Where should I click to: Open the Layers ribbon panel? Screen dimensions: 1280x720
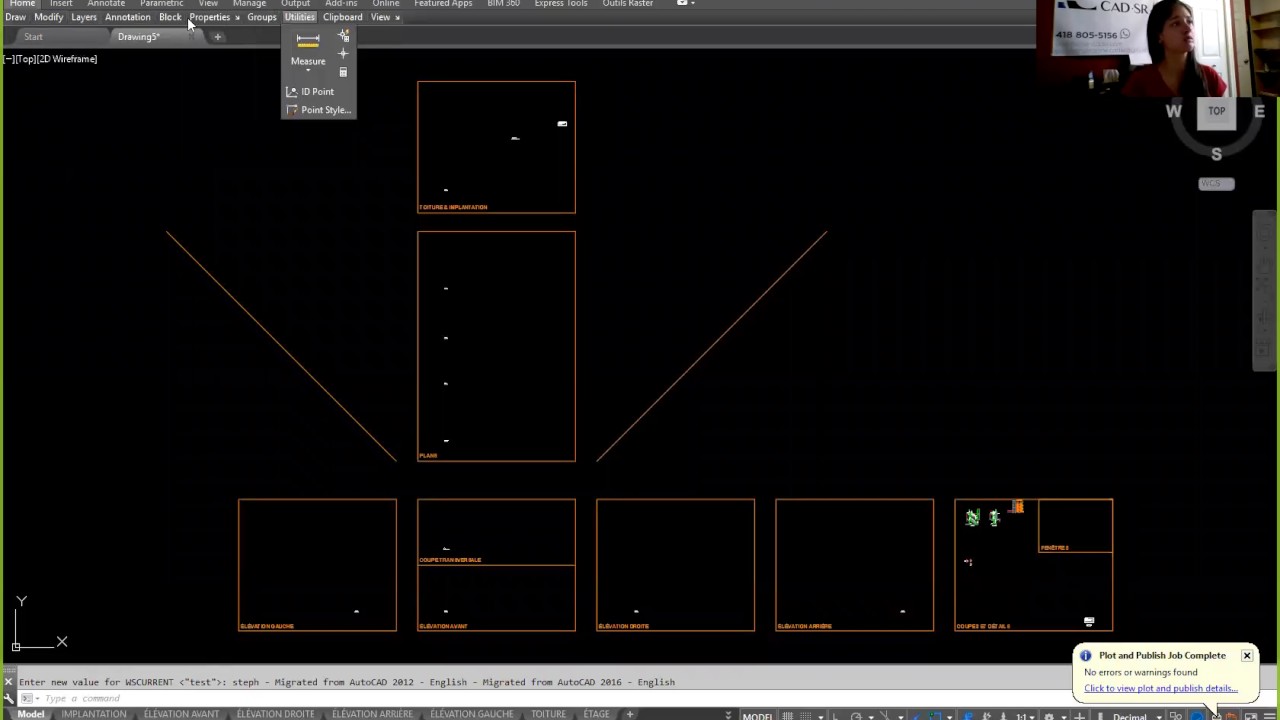tap(84, 17)
